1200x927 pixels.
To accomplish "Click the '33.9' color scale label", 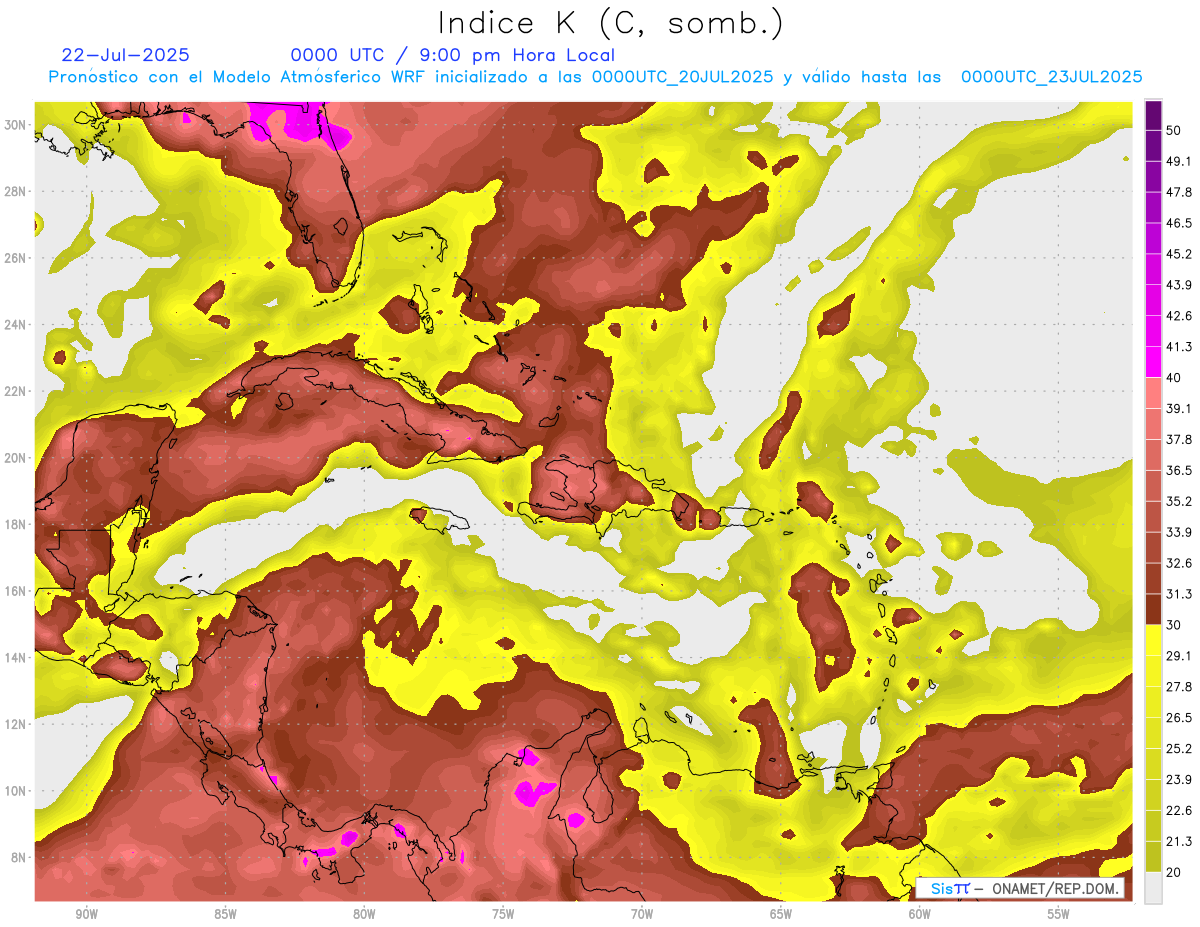I will pyautogui.click(x=1178, y=532).
